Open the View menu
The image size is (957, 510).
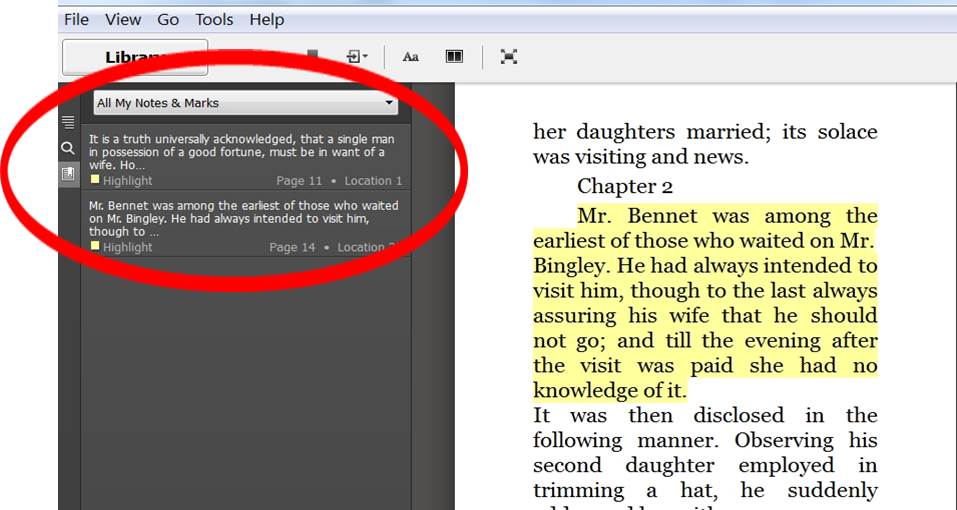(123, 20)
